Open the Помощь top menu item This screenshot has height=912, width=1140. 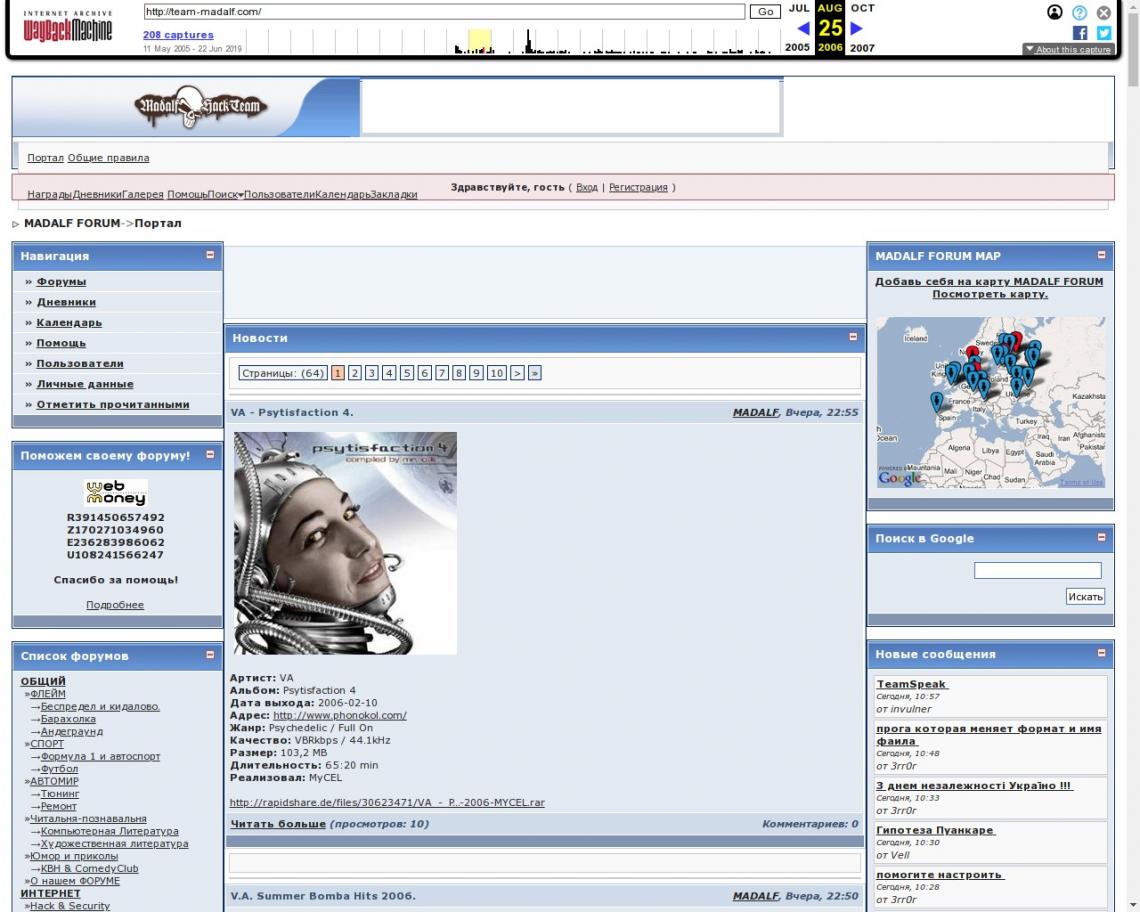(x=188, y=194)
